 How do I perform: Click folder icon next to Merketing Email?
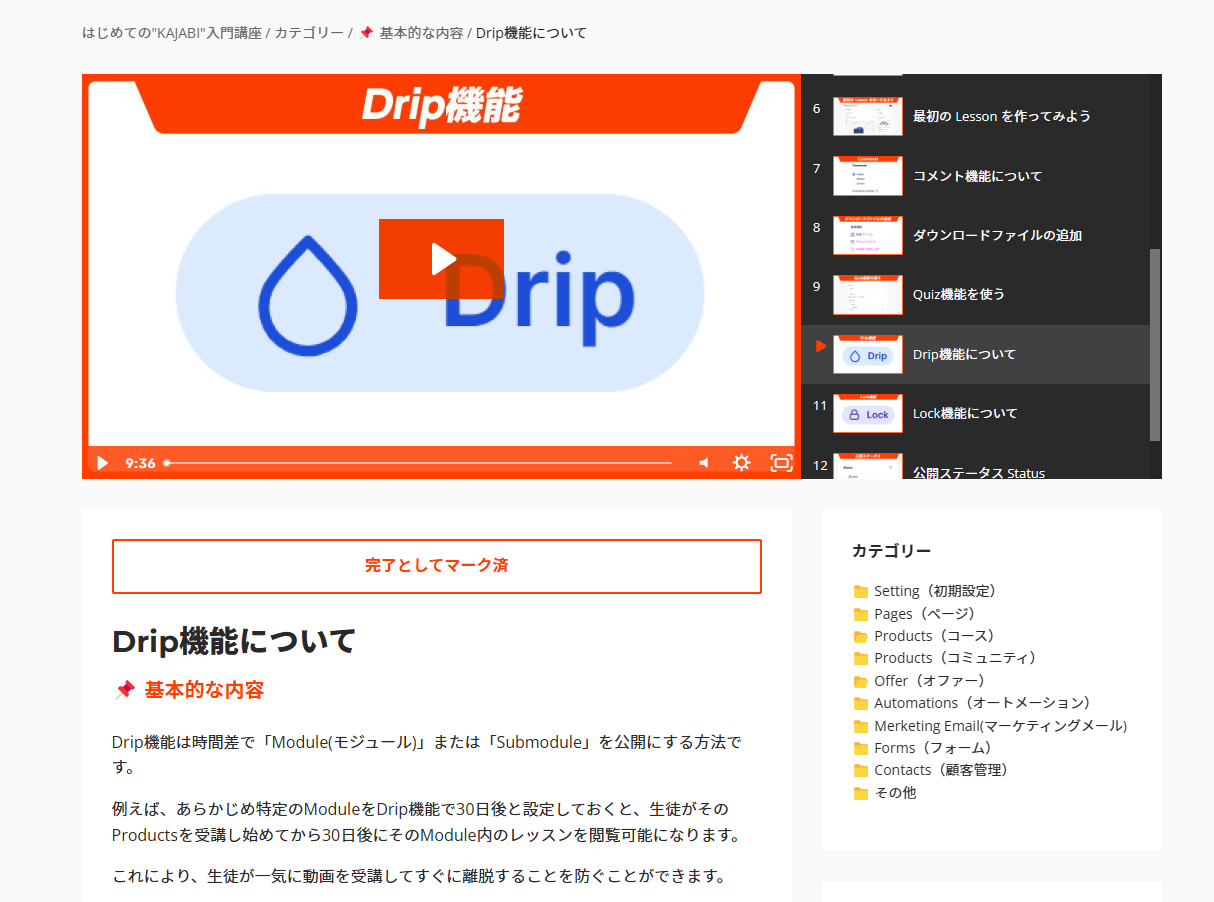coord(861,726)
